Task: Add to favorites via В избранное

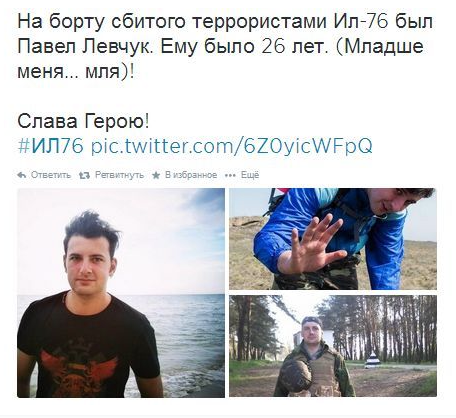Action: [191, 175]
